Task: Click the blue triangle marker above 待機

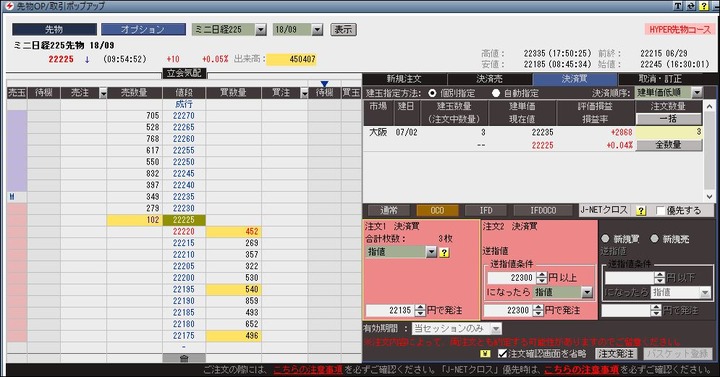Action: [324, 84]
